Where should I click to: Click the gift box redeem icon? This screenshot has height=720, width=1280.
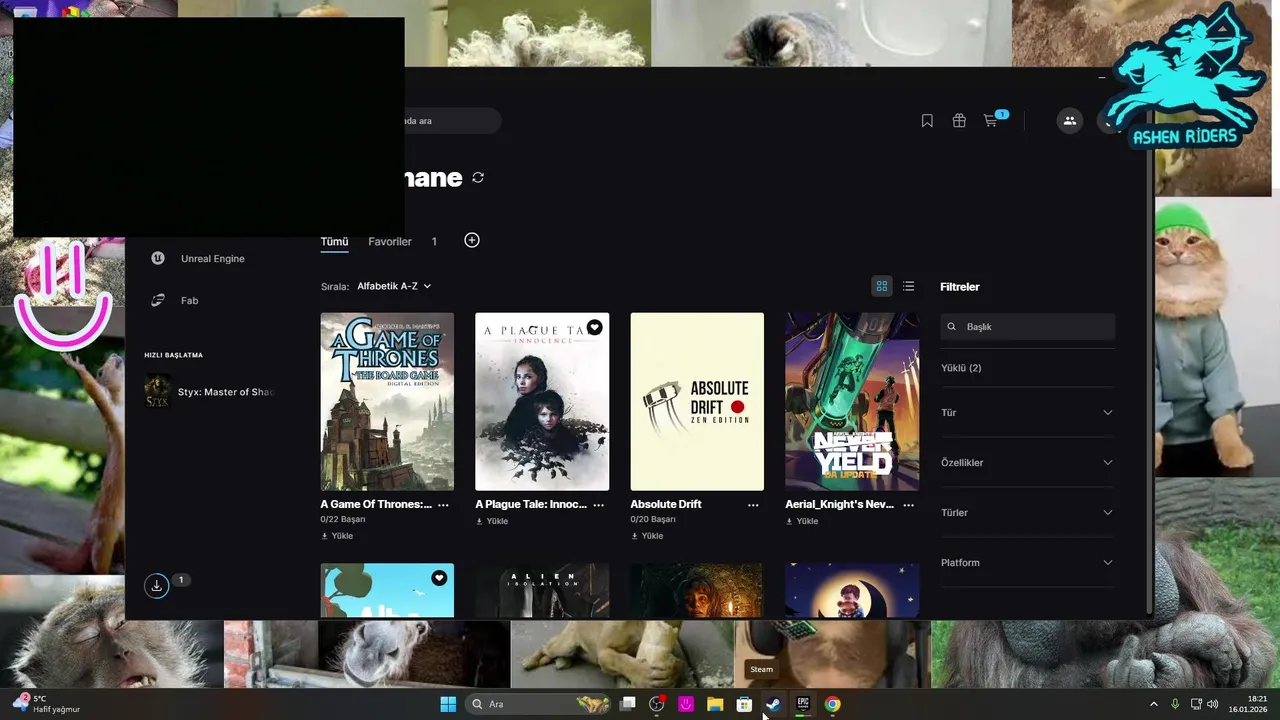point(959,121)
